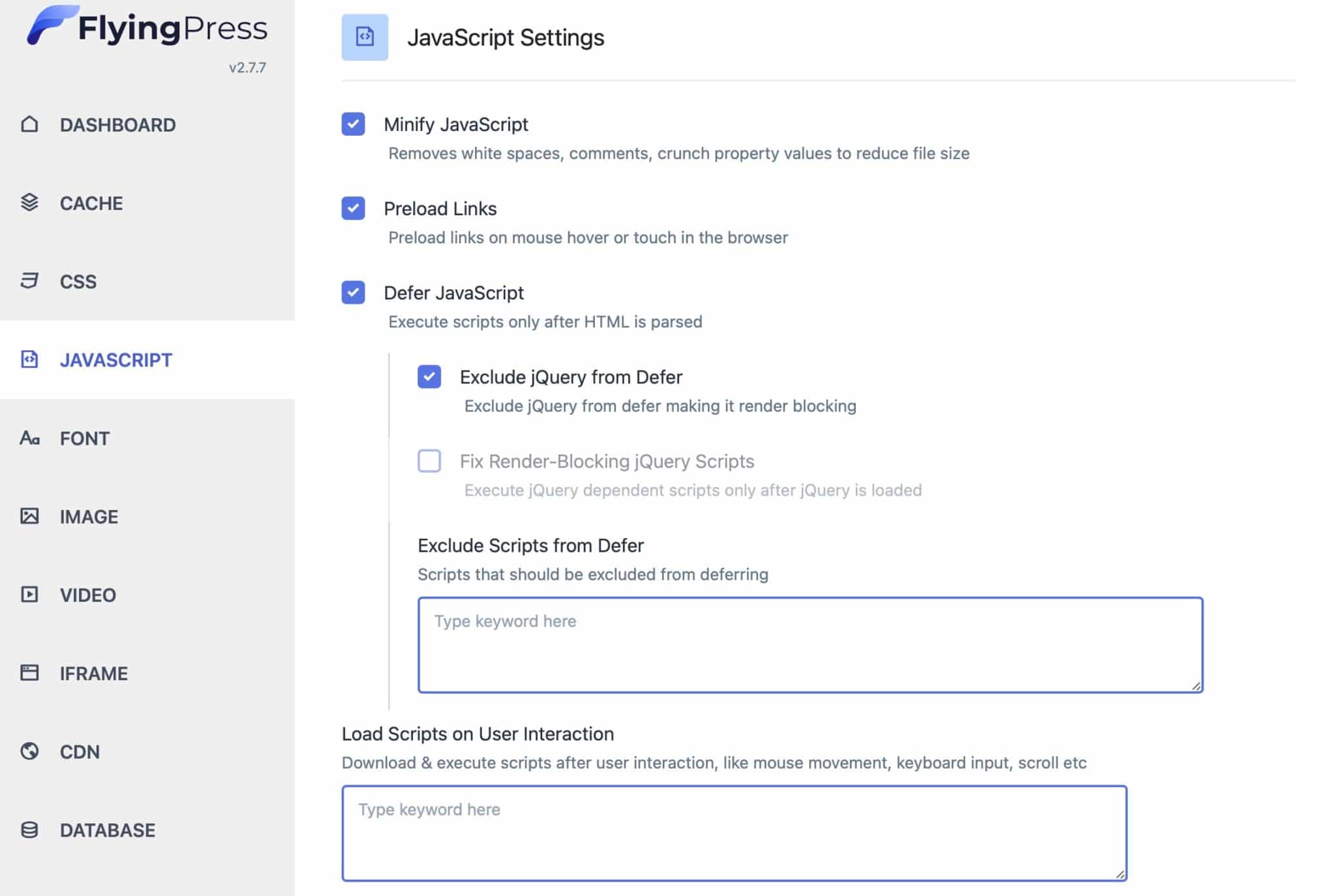Click the Database cylinder icon
This screenshot has width=1336, height=896.
pos(29,829)
